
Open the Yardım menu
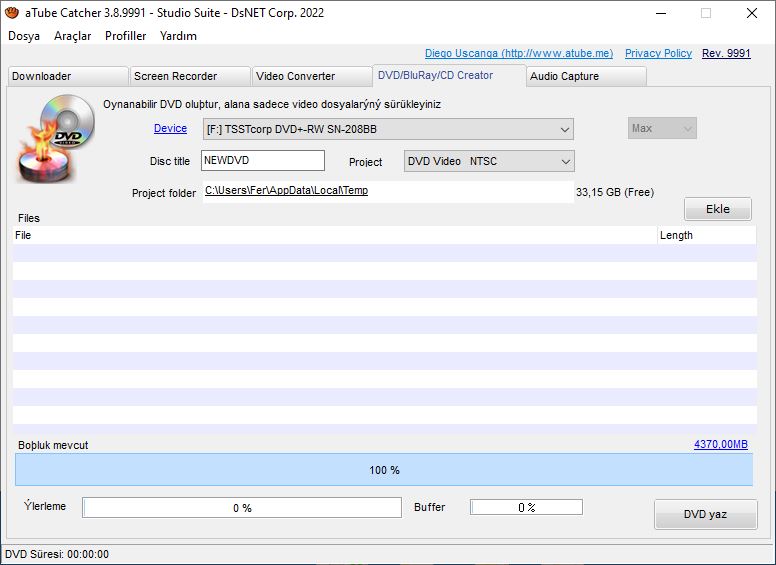(x=178, y=36)
